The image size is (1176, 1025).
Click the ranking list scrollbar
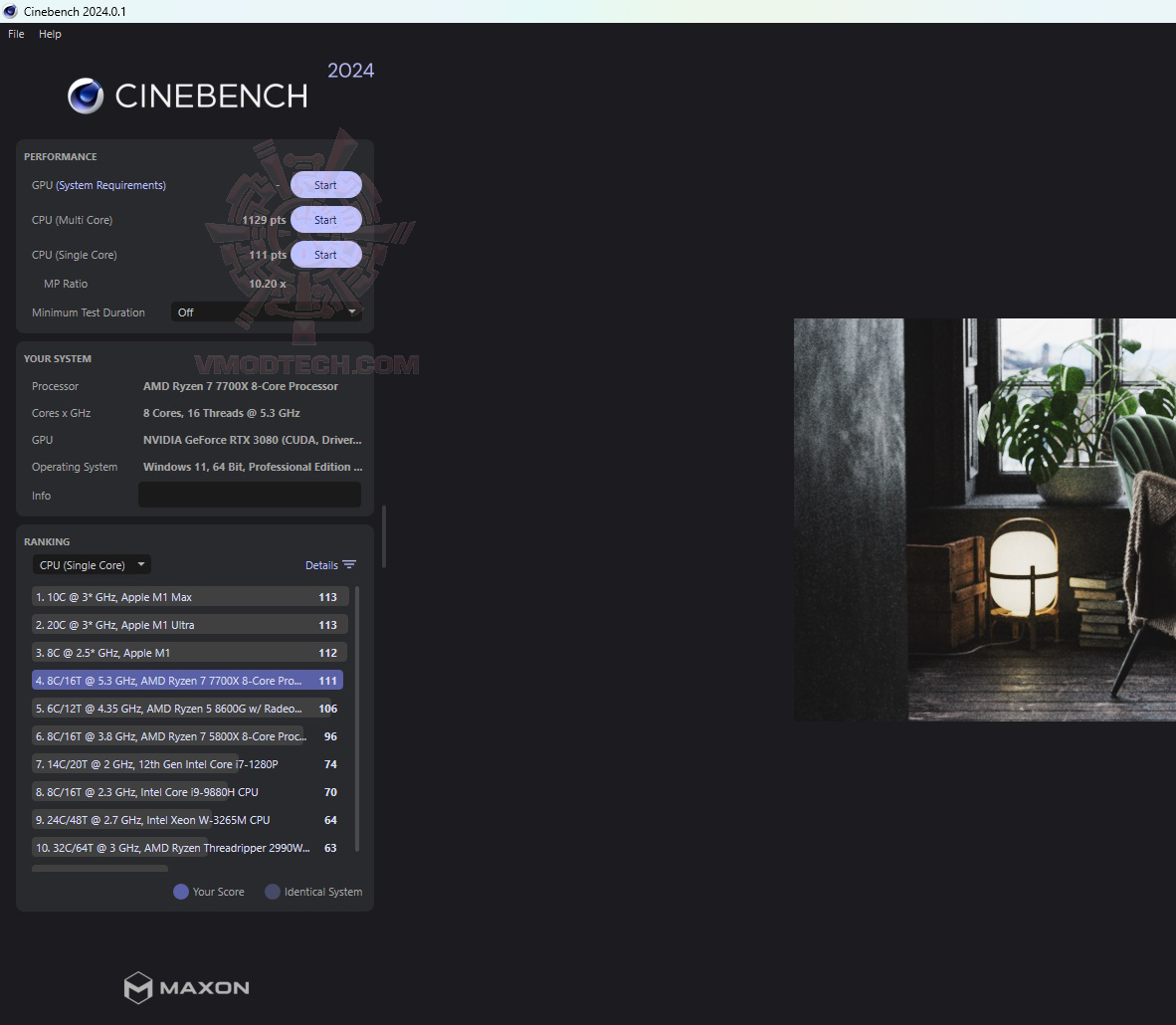tap(357, 718)
